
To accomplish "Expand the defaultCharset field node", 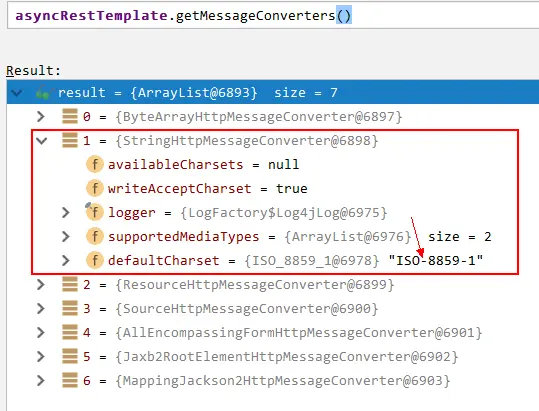I will tap(66, 261).
